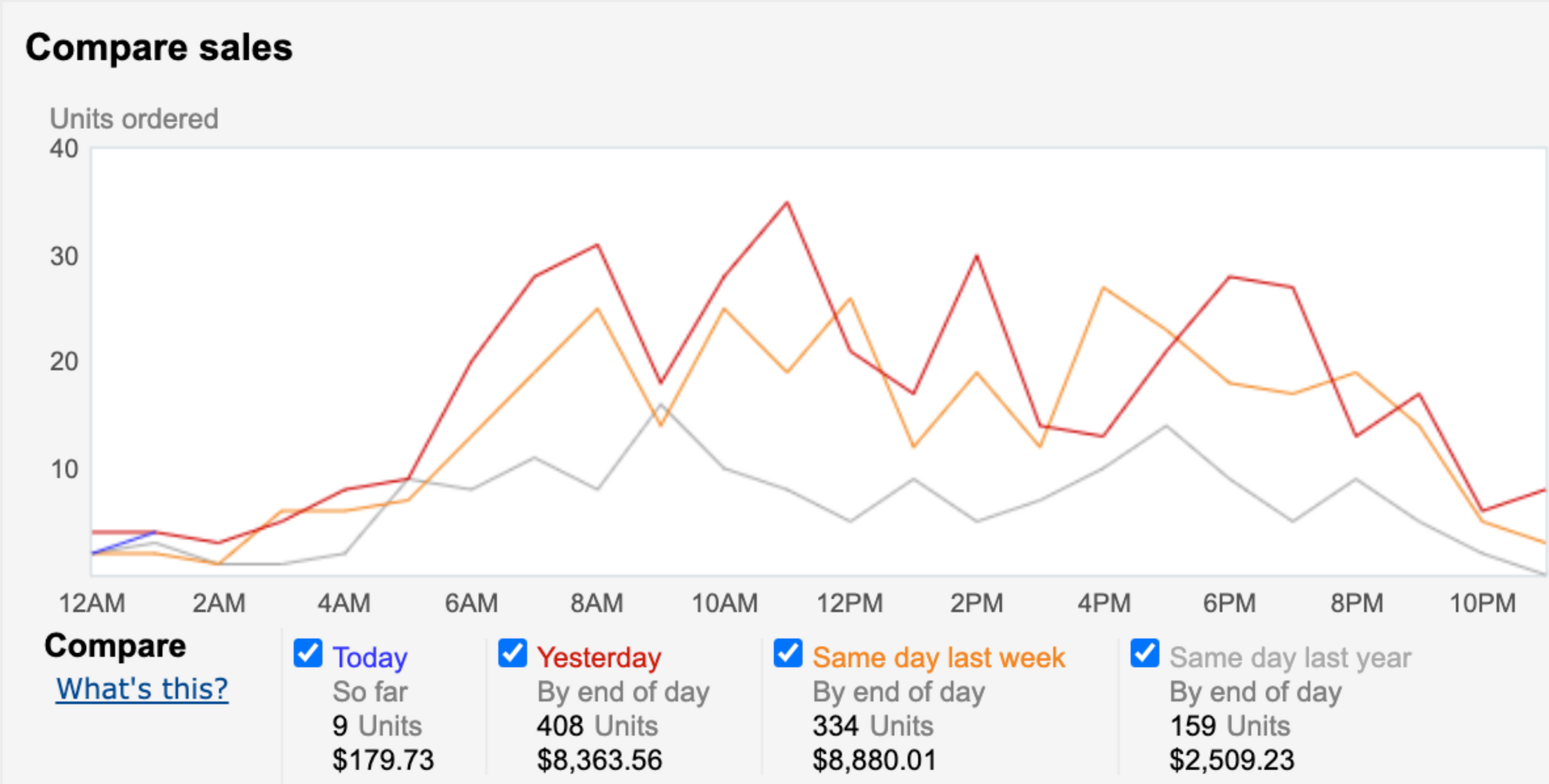Select the orange Same day last week label

coord(938,658)
